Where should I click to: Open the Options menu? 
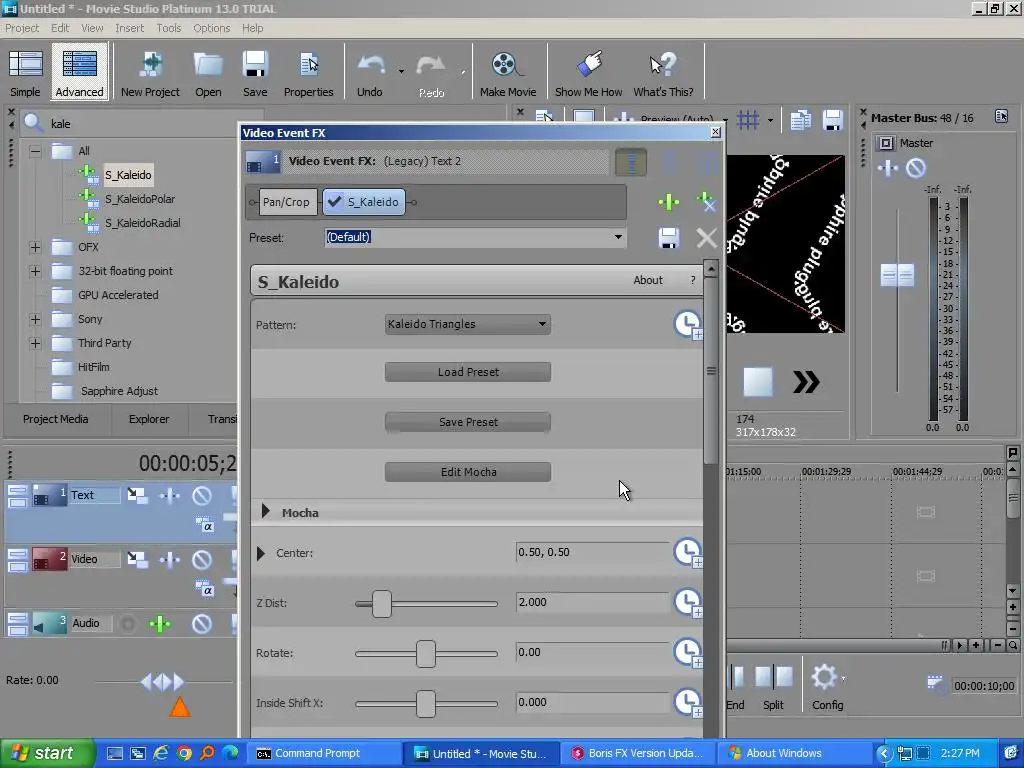212,28
